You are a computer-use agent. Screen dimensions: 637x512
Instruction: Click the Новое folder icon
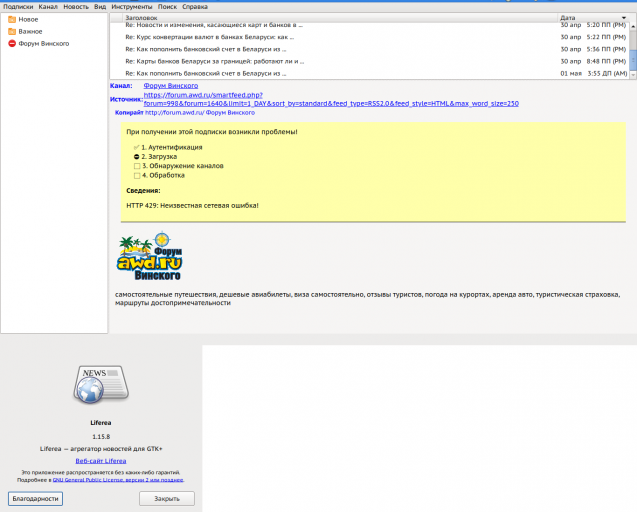coord(12,20)
